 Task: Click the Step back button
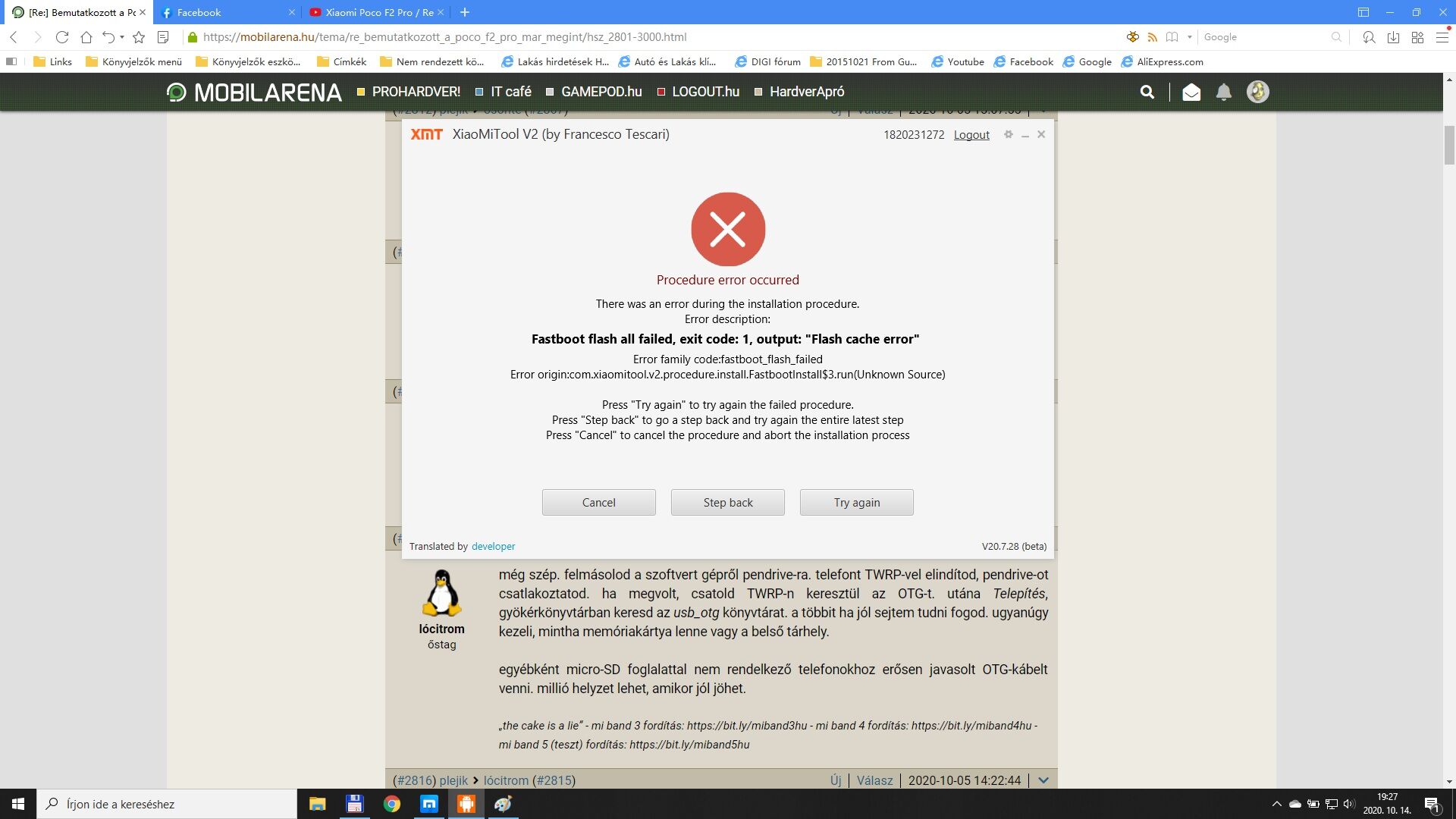pos(727,502)
